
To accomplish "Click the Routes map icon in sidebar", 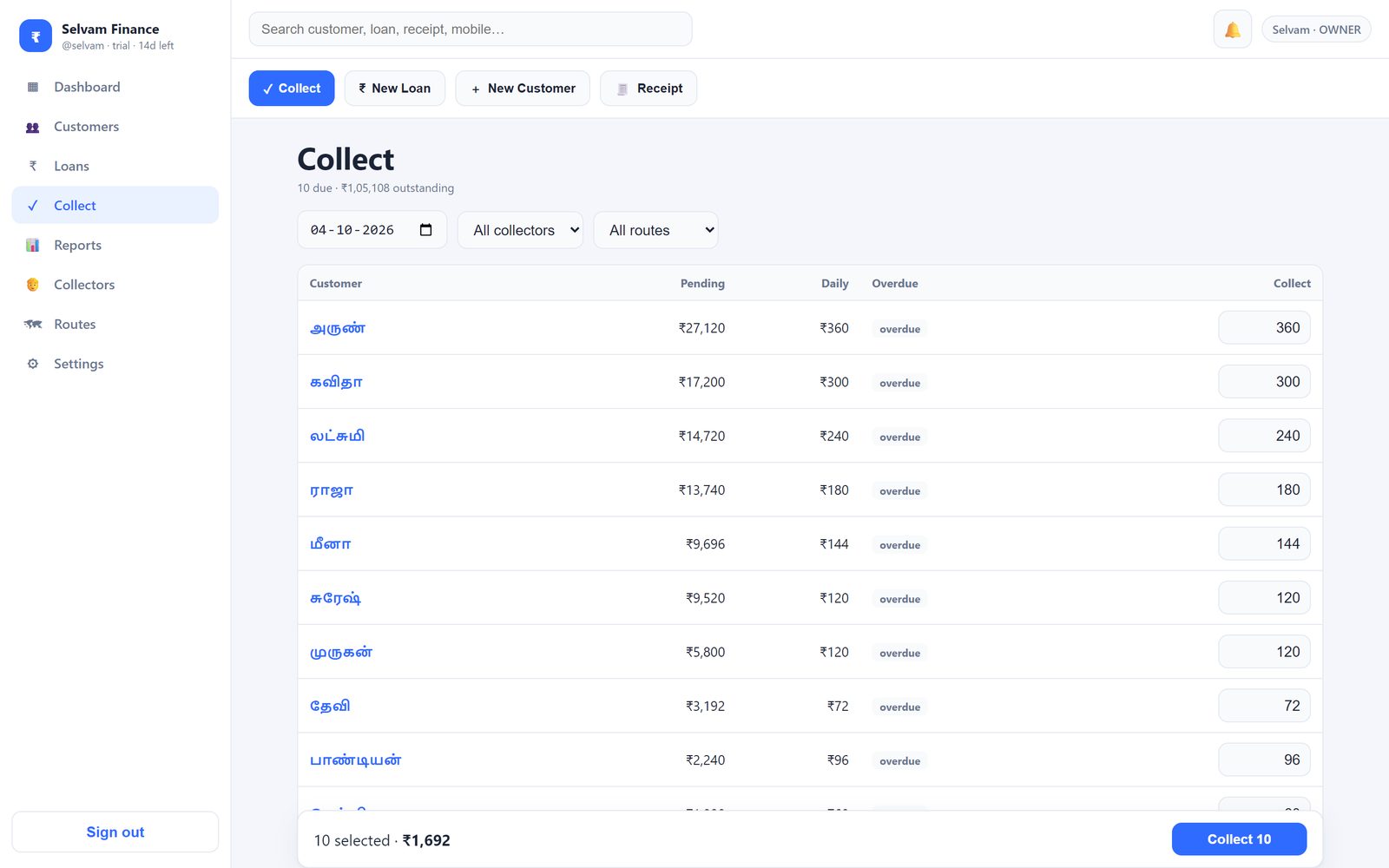I will coord(33,324).
